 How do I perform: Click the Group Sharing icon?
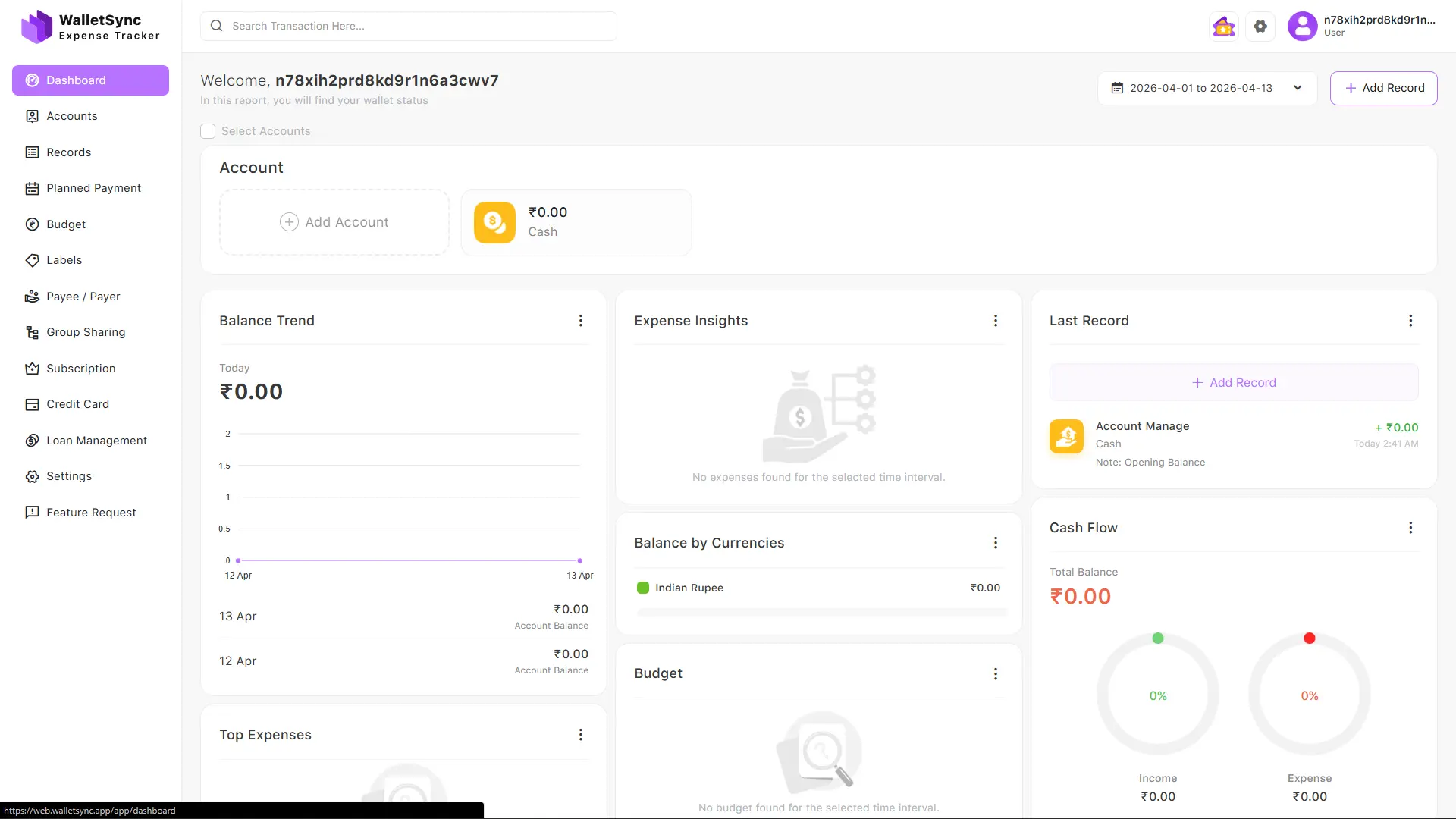[x=32, y=332]
